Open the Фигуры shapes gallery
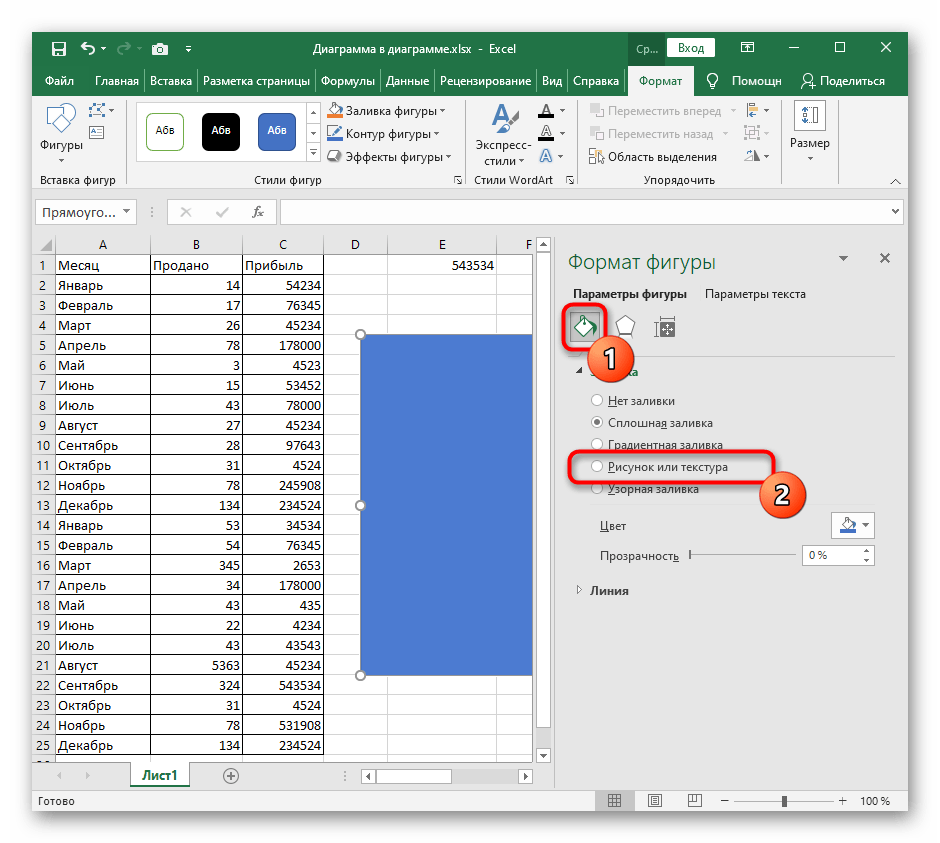This screenshot has width=940, height=843. 61,133
